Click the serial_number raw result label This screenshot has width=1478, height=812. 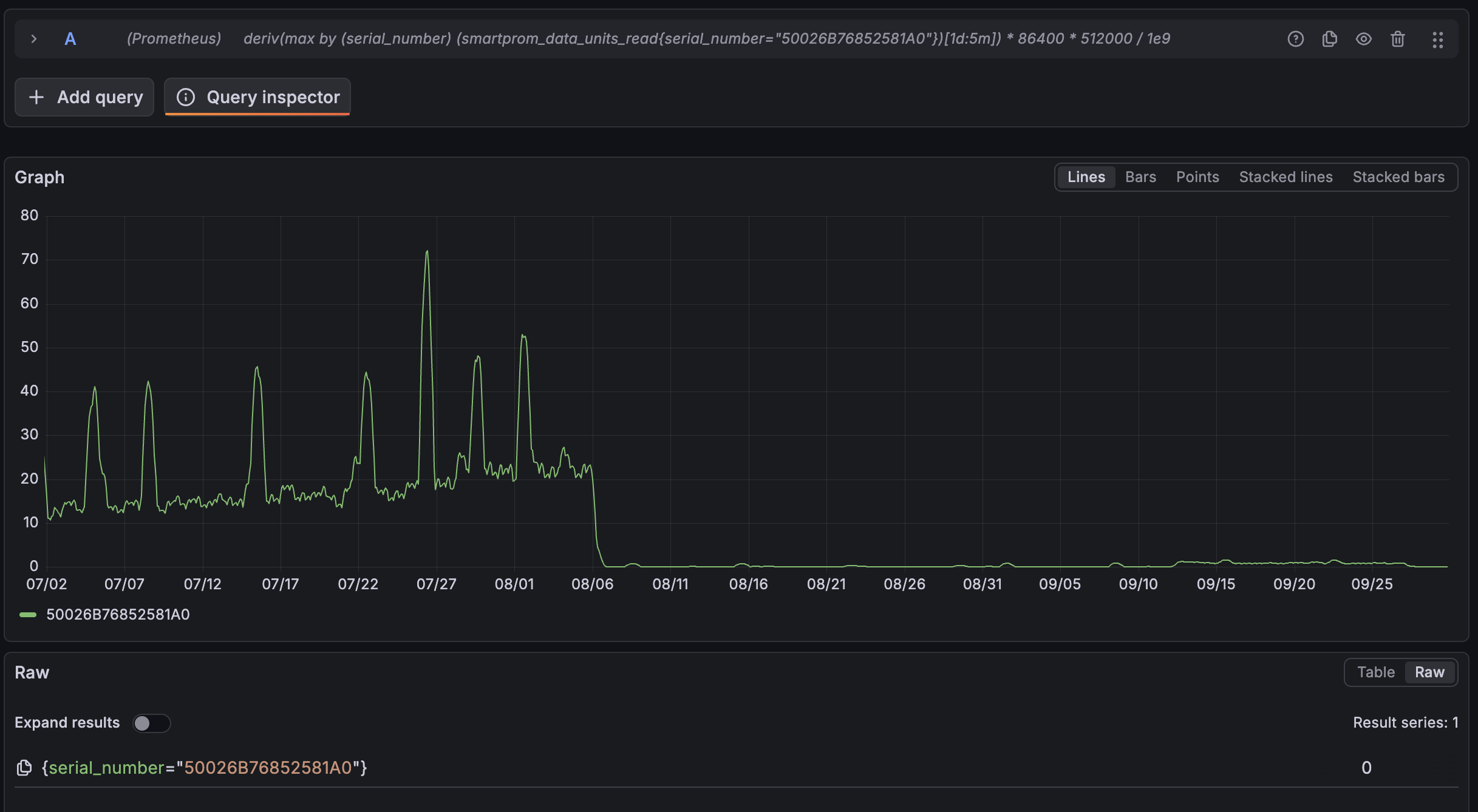[204, 768]
